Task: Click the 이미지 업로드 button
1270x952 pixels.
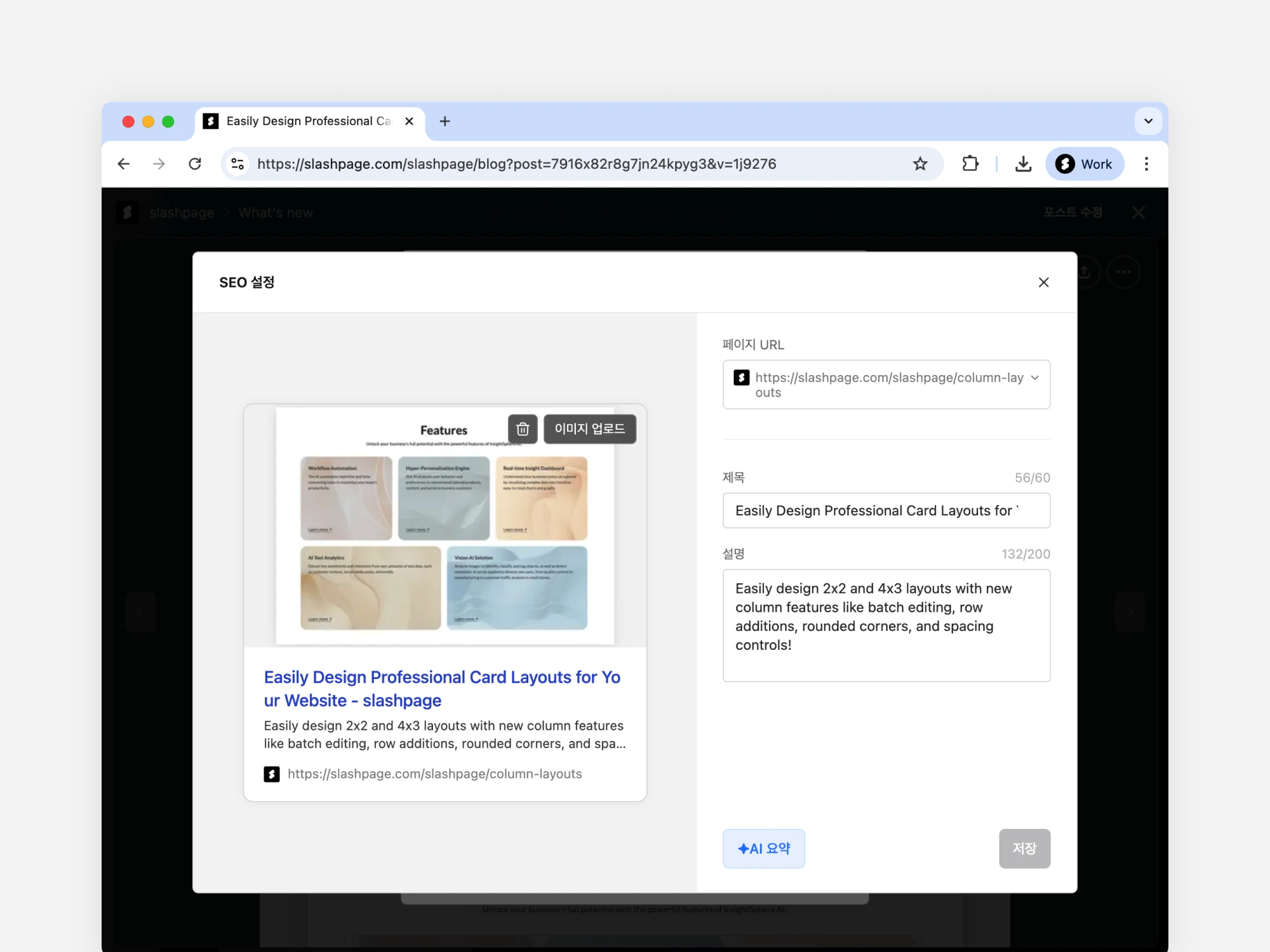Action: 589,429
